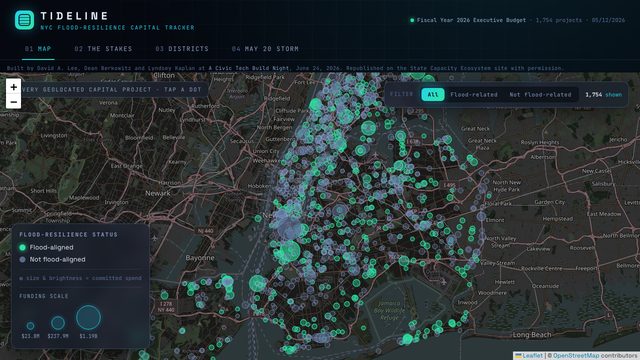The image size is (640, 360).
Task: Click the Clifton map label
Action: [164, 76]
